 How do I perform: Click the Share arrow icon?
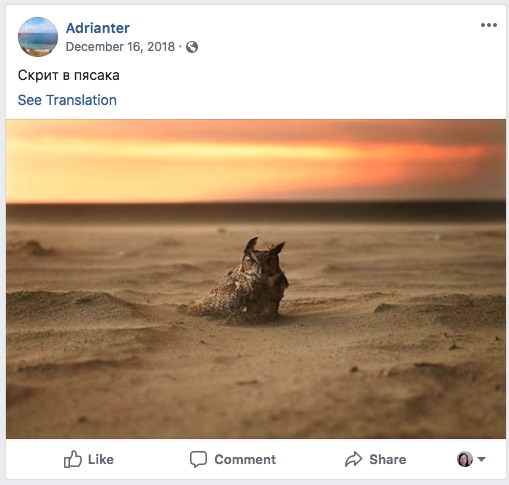click(353, 459)
